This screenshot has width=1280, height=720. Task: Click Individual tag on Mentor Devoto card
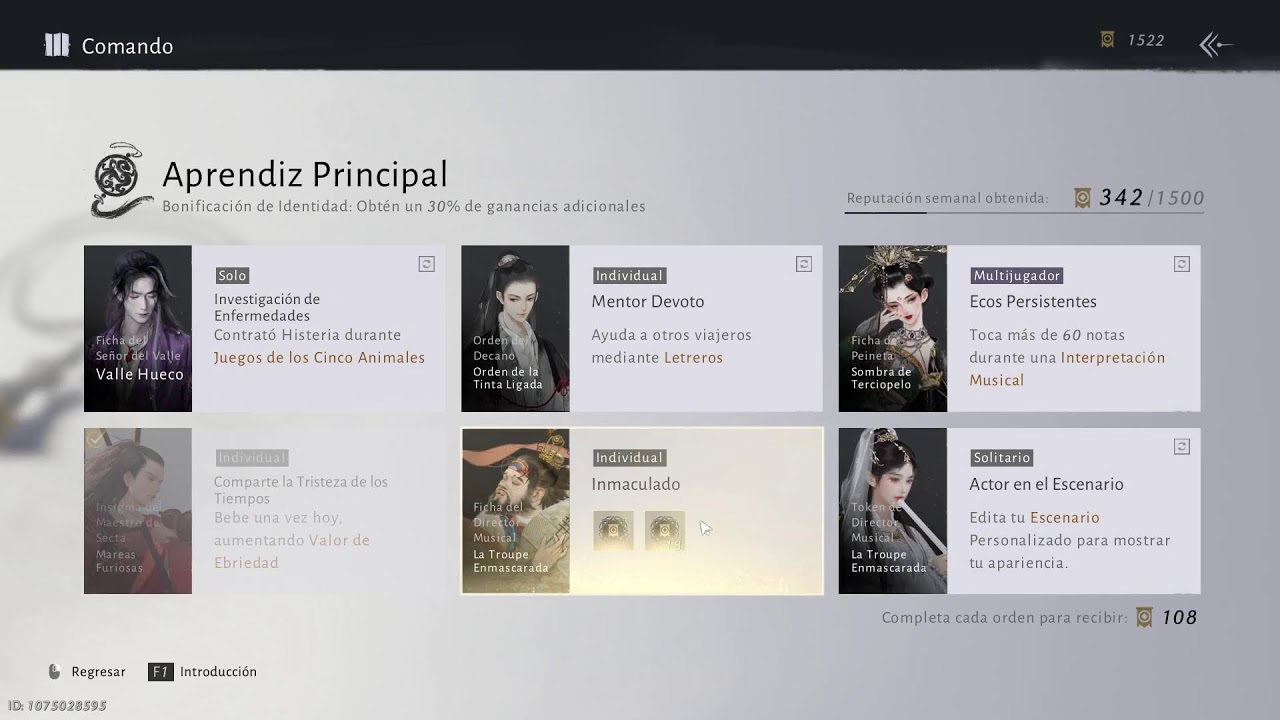tap(629, 275)
